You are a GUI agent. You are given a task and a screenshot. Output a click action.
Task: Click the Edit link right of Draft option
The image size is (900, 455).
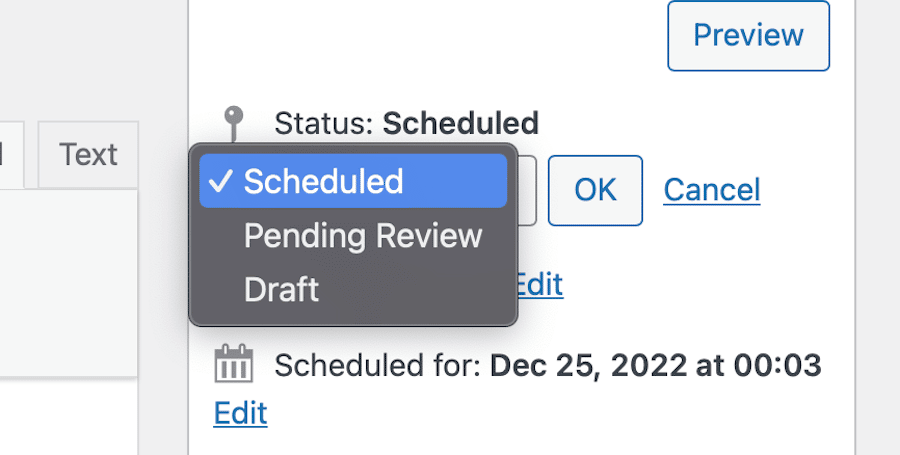click(539, 285)
